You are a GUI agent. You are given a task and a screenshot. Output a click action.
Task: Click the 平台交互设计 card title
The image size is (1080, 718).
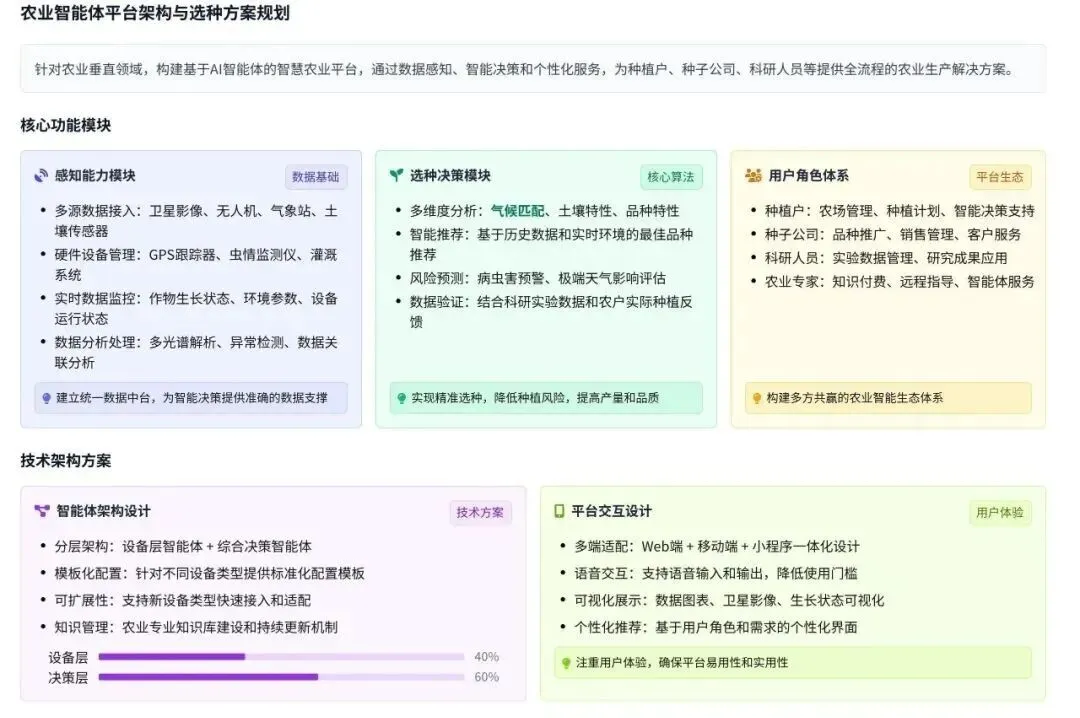pos(612,511)
